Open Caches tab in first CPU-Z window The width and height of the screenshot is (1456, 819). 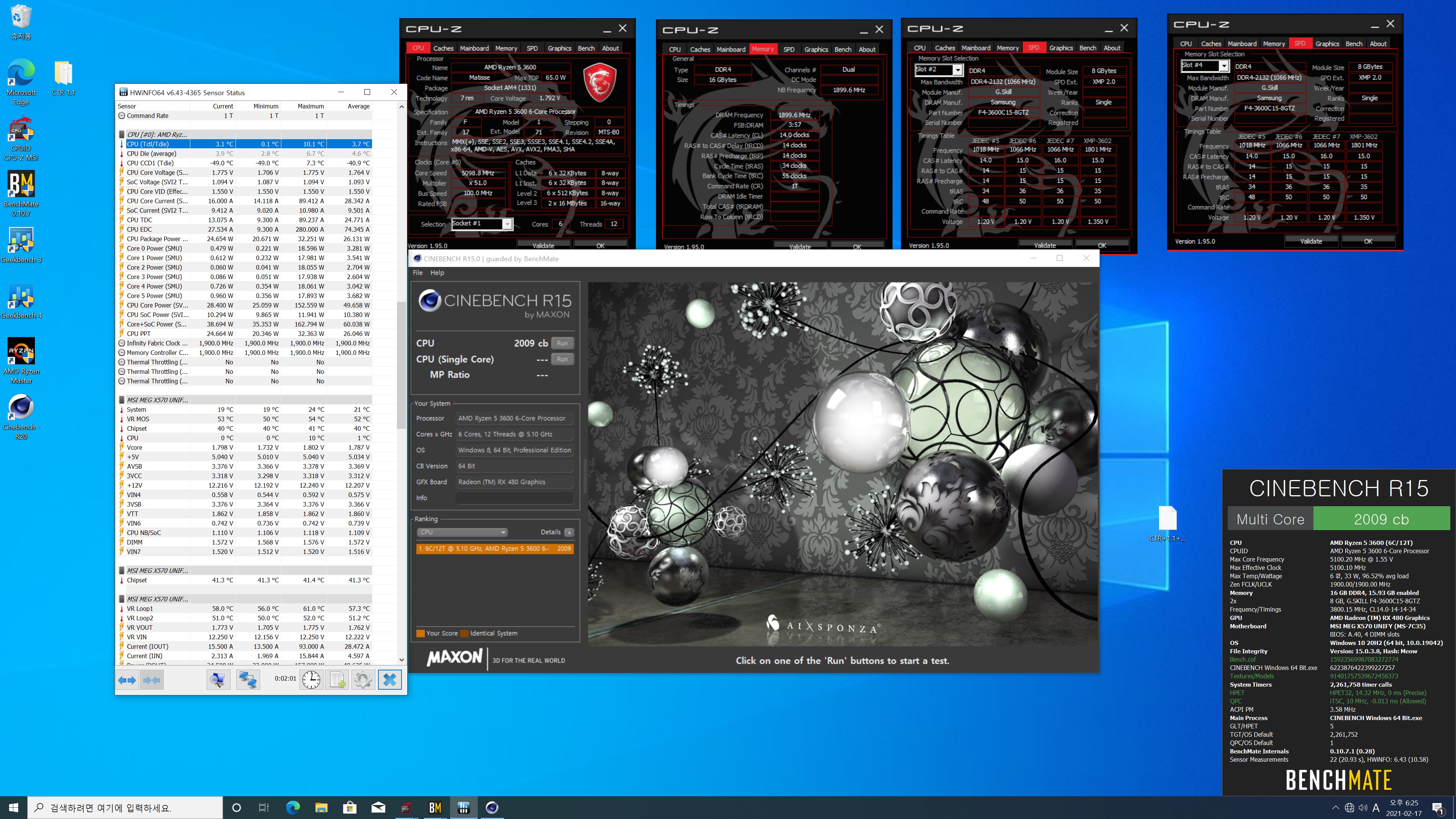pos(443,48)
